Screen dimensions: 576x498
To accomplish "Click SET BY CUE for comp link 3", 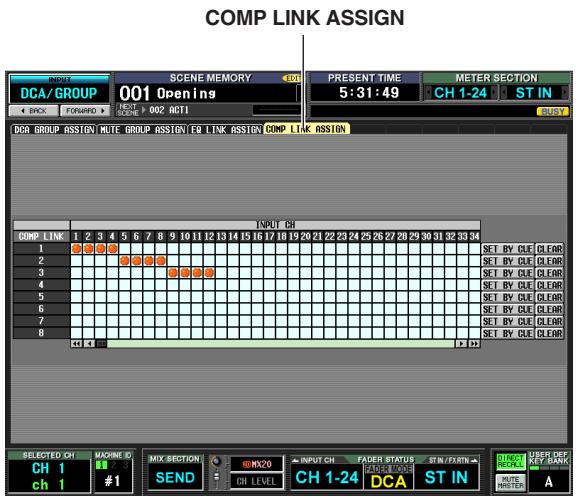I will pyautogui.click(x=507, y=273).
